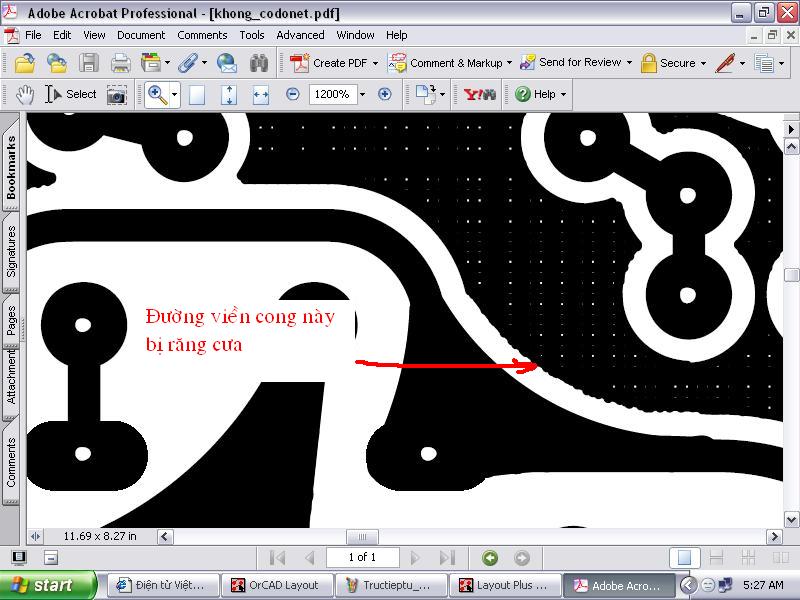Choose the Select text tool
Viewport: 800px width, 600px height.
tap(71, 94)
